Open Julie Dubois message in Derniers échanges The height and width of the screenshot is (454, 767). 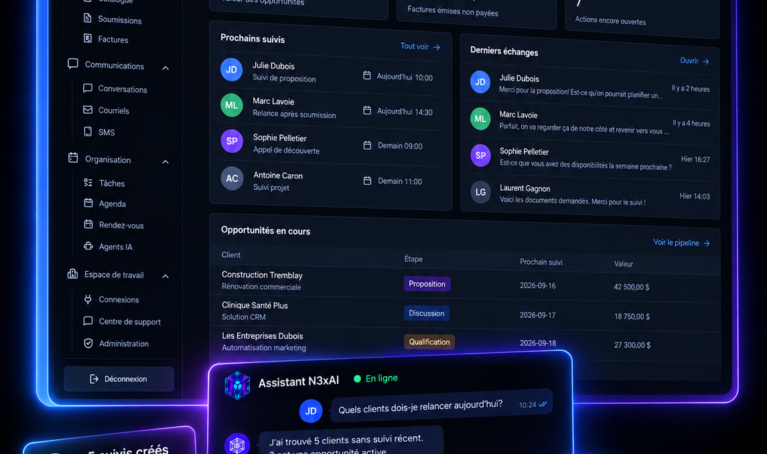[589, 86]
